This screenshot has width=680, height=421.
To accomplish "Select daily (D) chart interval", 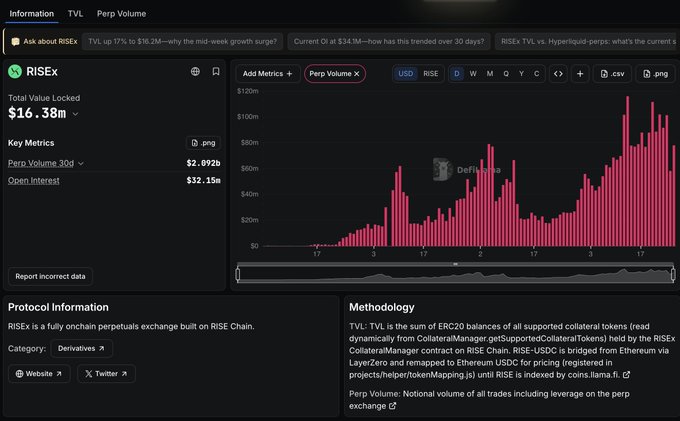I will [457, 74].
